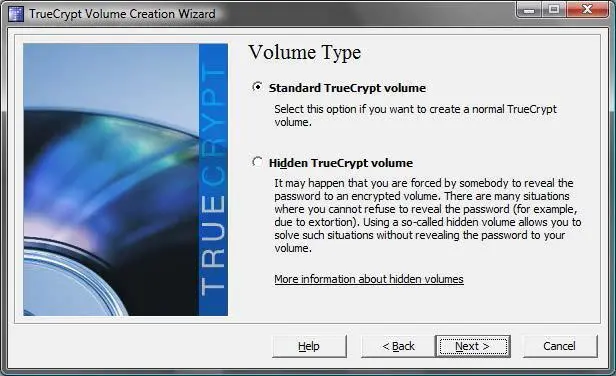Click the "Hidden TrueCrypt volume" label text
Image resolution: width=616 pixels, height=376 pixels.
pyautogui.click(x=341, y=163)
